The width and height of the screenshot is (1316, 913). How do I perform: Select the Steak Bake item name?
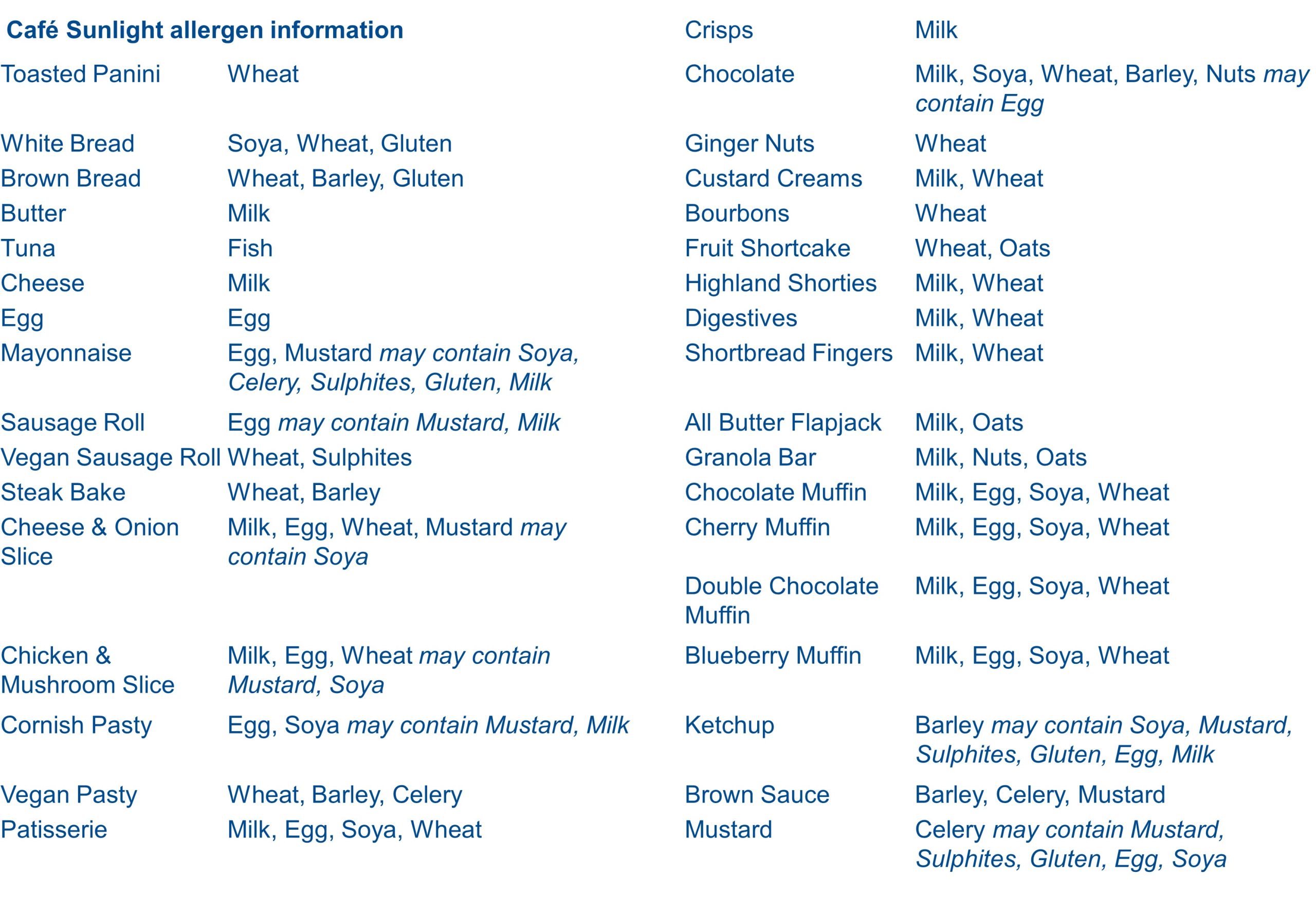click(63, 493)
